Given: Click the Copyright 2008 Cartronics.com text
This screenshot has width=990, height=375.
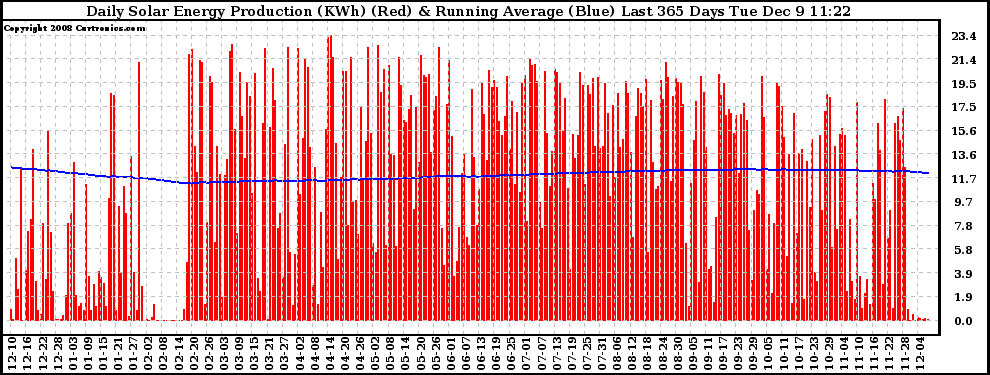Looking at the screenshot, I should click(x=75, y=28).
